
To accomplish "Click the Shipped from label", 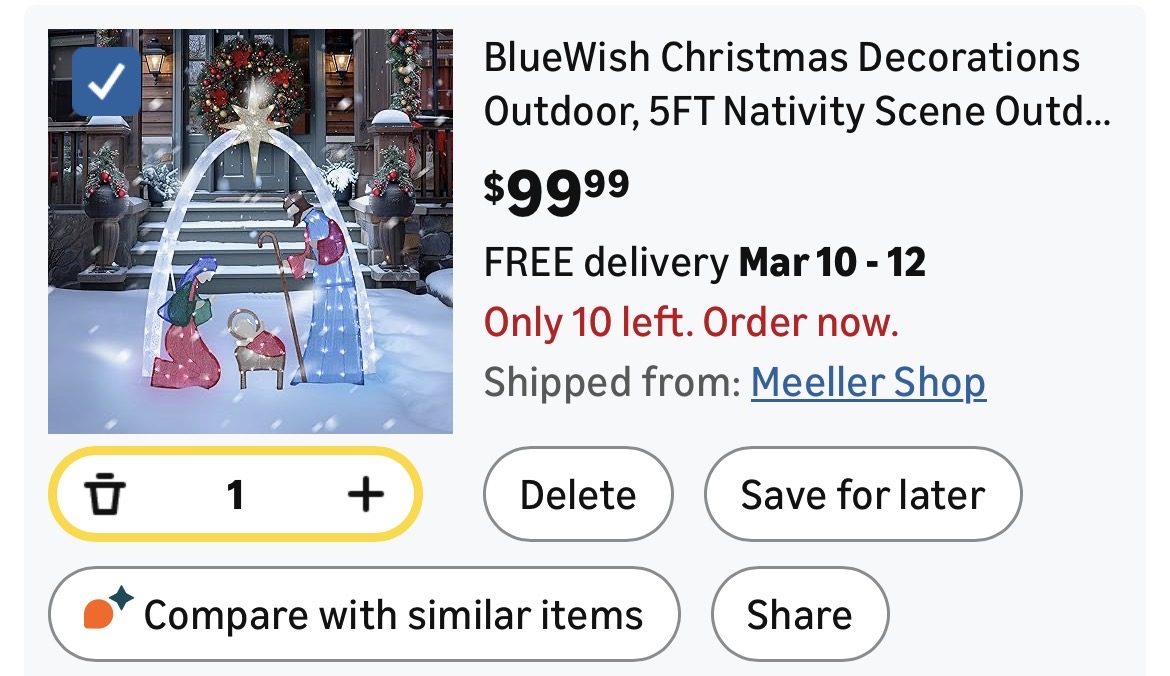I will (x=611, y=382).
